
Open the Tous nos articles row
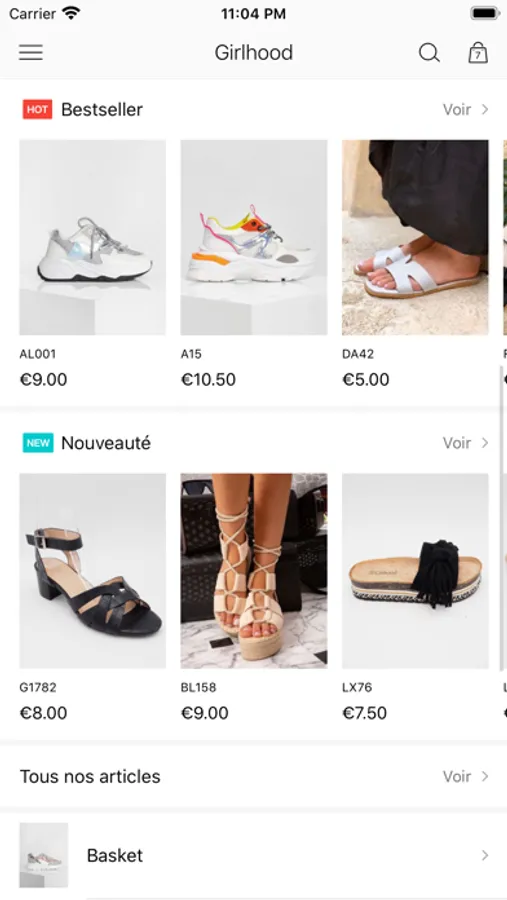pyautogui.click(x=253, y=776)
